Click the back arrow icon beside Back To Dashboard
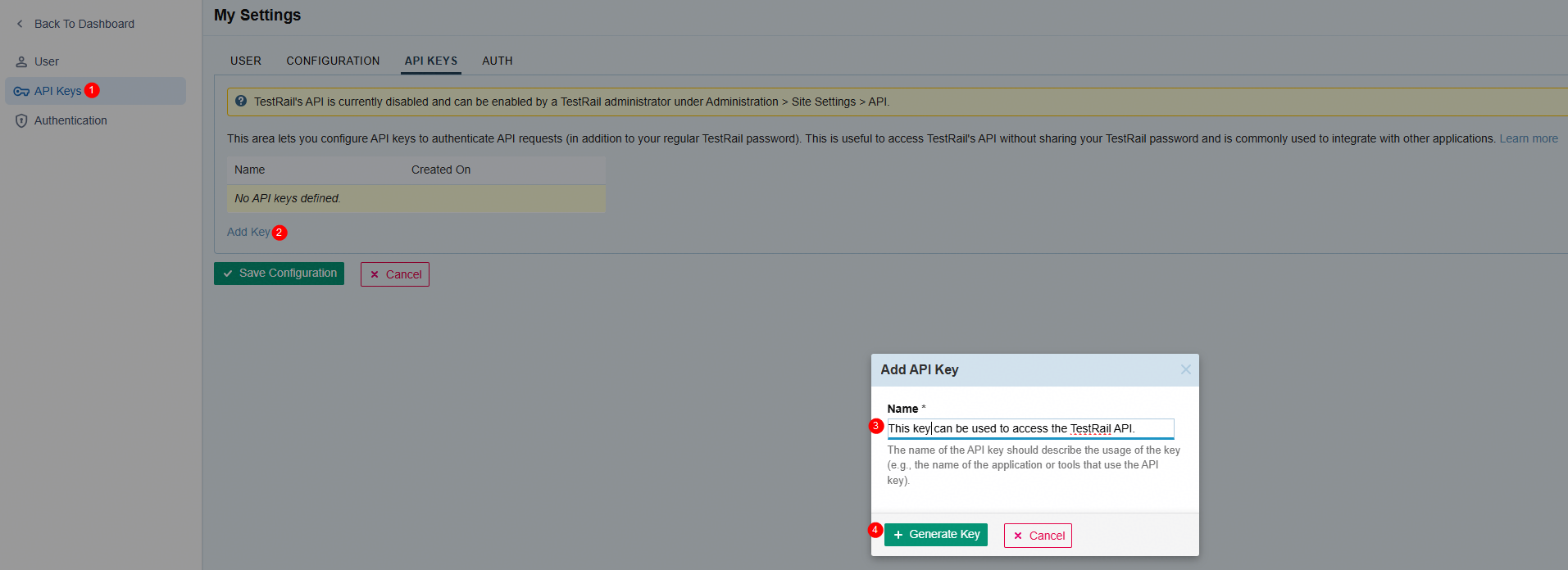Screen dimensions: 1568x570 pos(20,24)
